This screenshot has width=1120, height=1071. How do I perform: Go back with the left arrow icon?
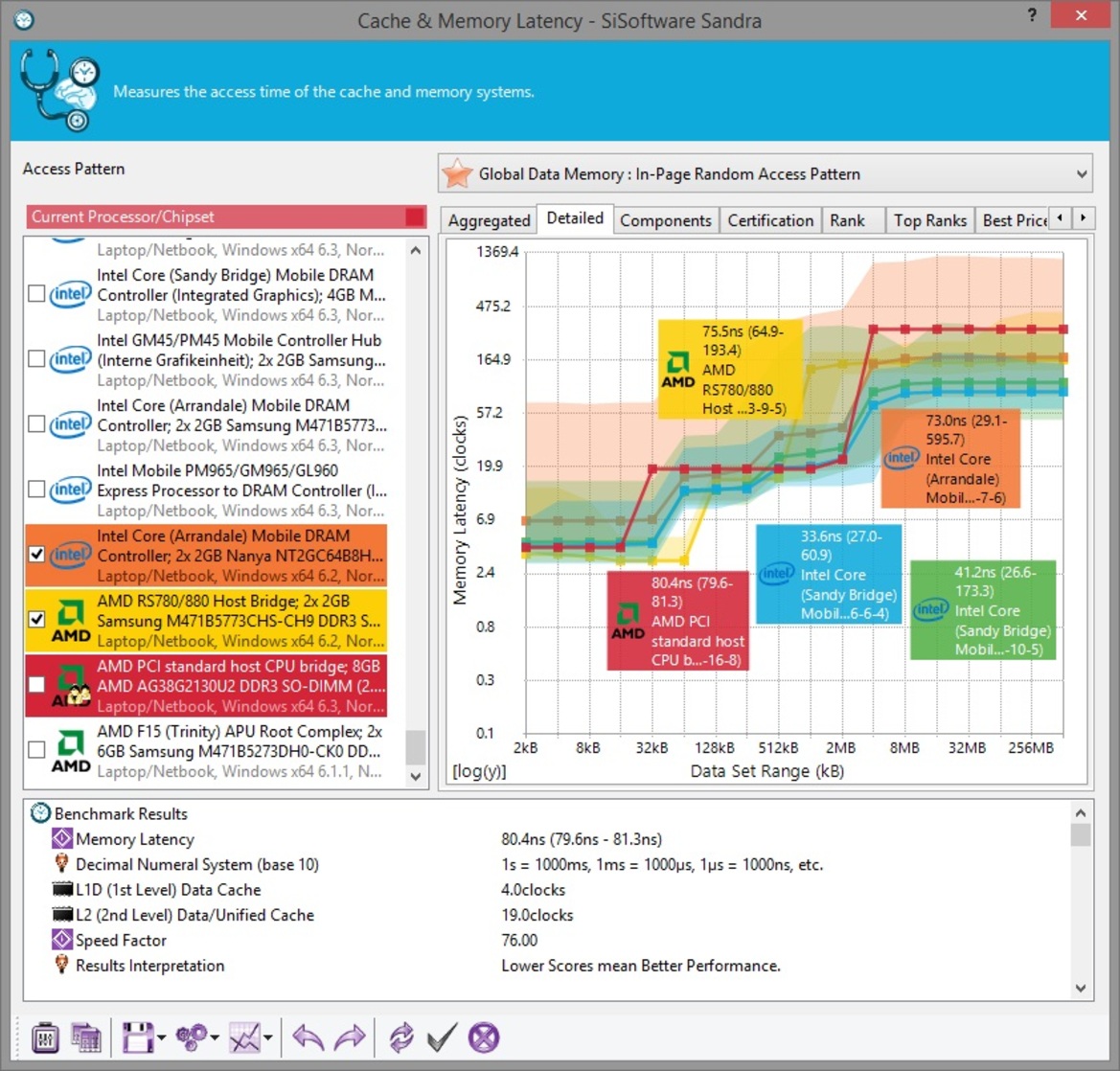tap(309, 1037)
